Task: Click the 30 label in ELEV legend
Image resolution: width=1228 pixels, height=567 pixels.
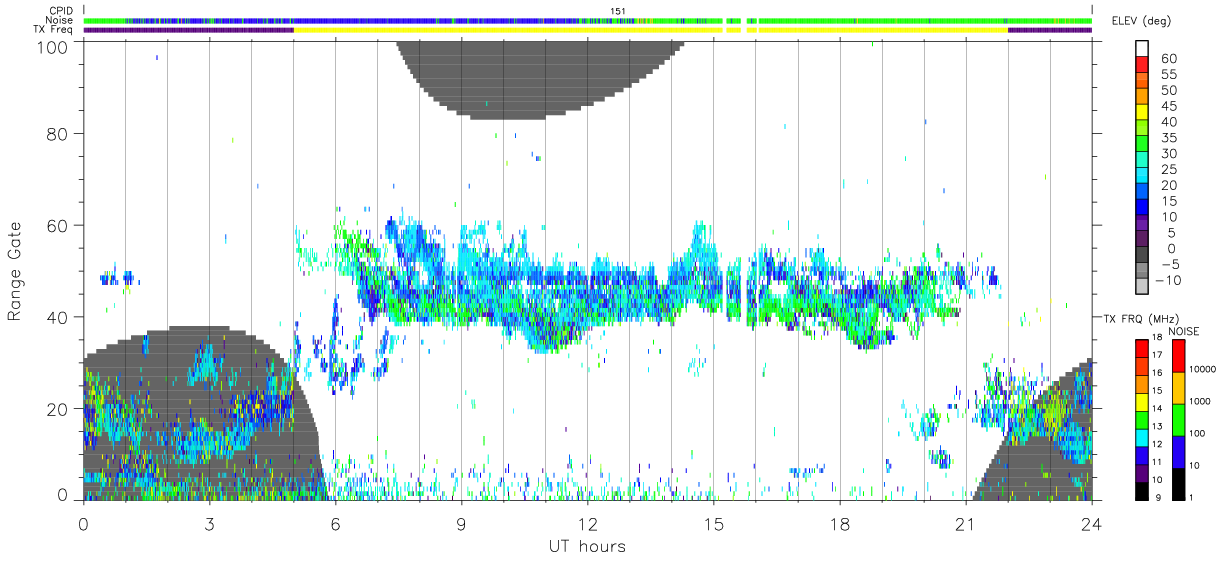Action: tap(1169, 153)
